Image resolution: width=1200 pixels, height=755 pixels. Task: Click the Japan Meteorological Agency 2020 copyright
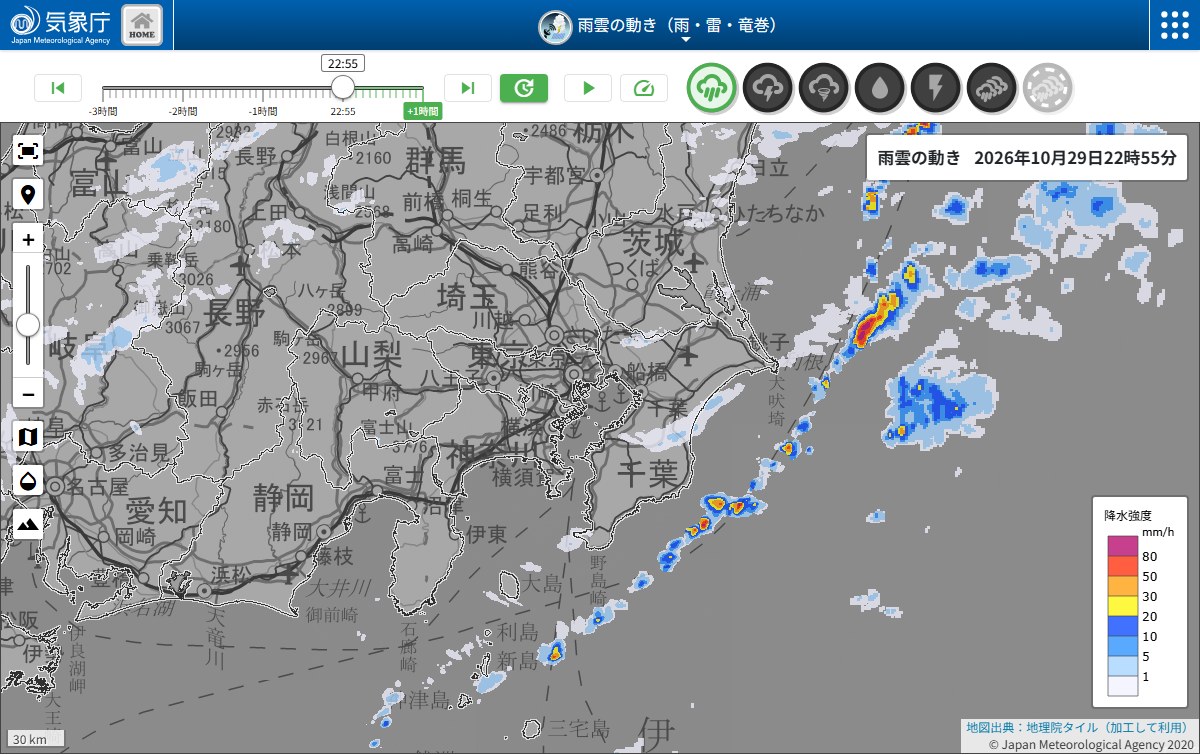tap(1091, 744)
